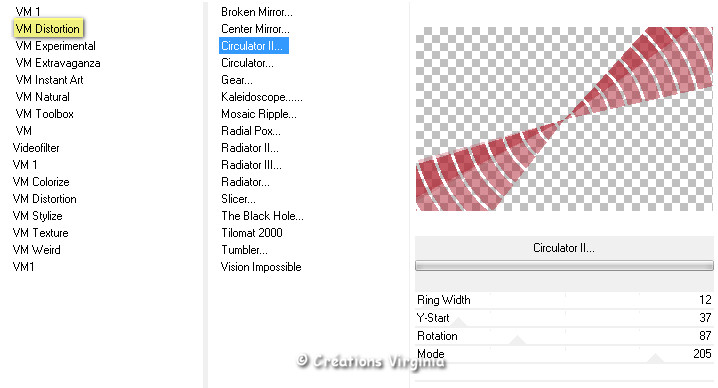Select the Mosaic Ripple... filter
Image resolution: width=718 pixels, height=388 pixels.
(x=259, y=114)
